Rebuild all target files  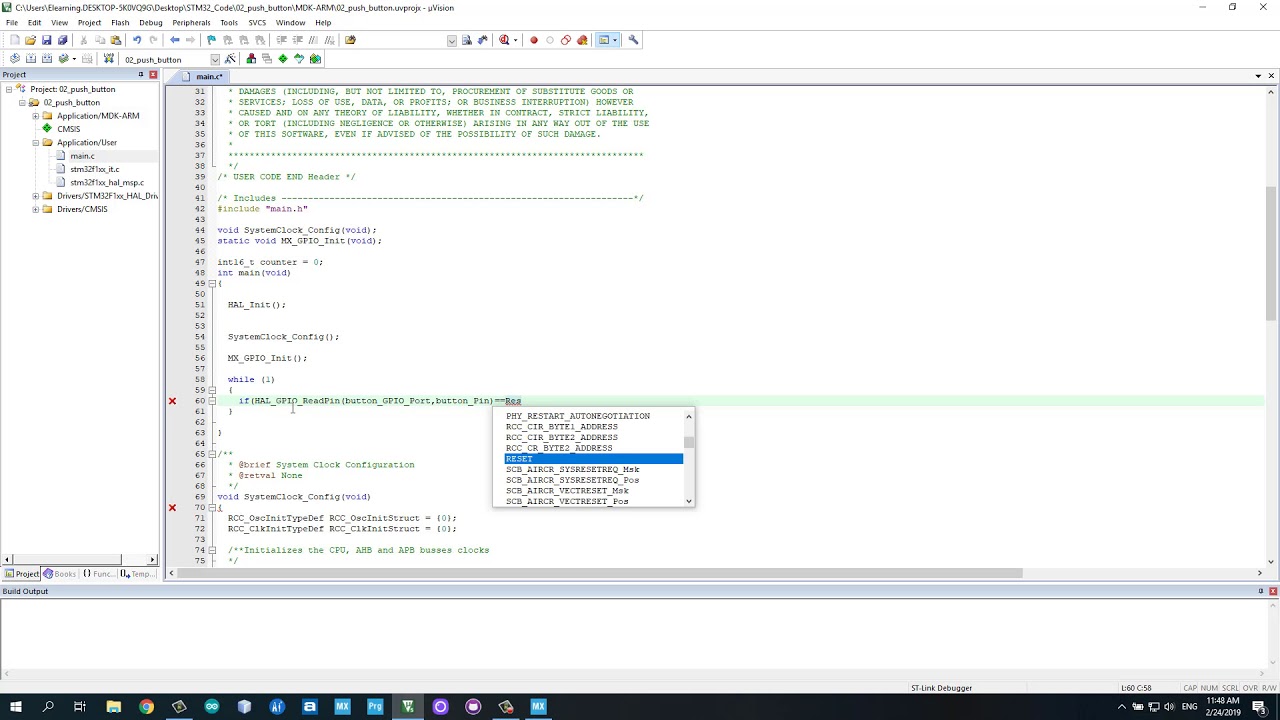46,59
